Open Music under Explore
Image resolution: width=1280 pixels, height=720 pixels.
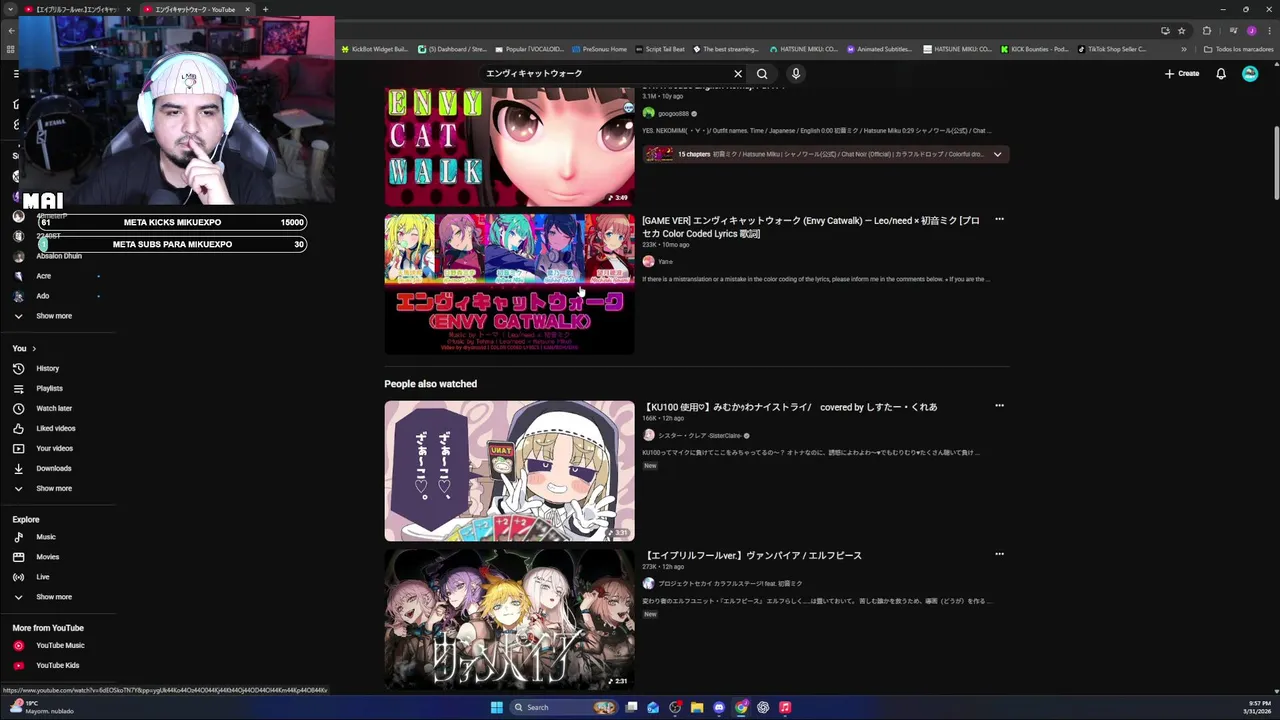[x=46, y=537]
